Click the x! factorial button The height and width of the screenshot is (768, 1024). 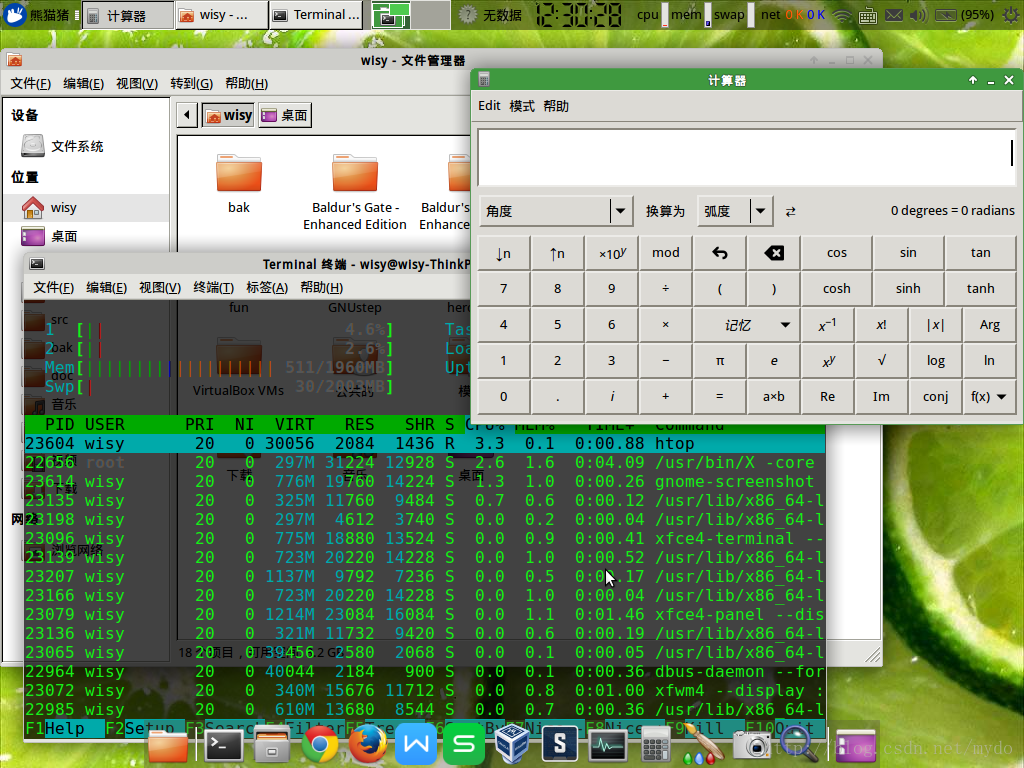[881, 325]
